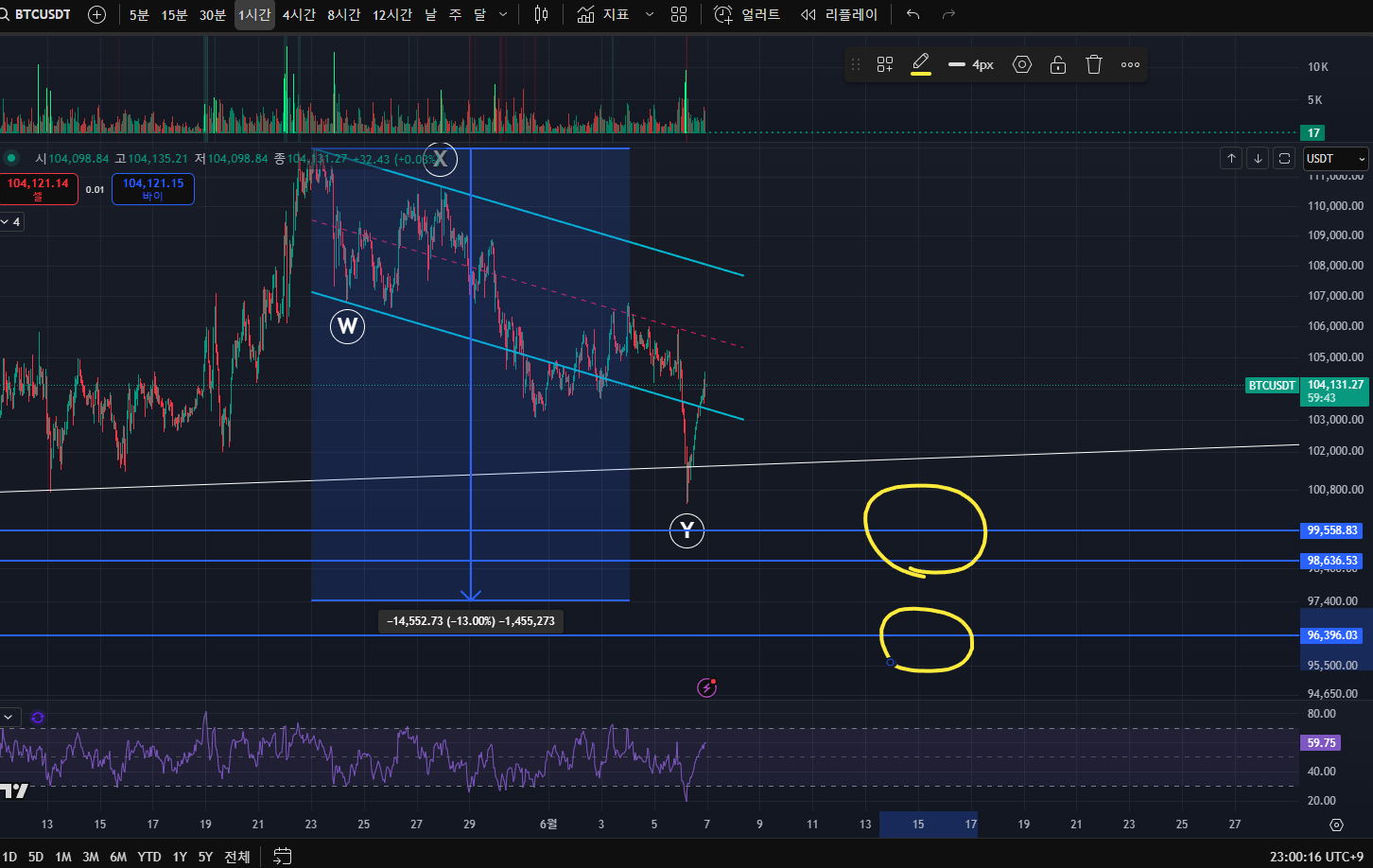
Task: Set date range to 5D
Action: [x=35, y=857]
